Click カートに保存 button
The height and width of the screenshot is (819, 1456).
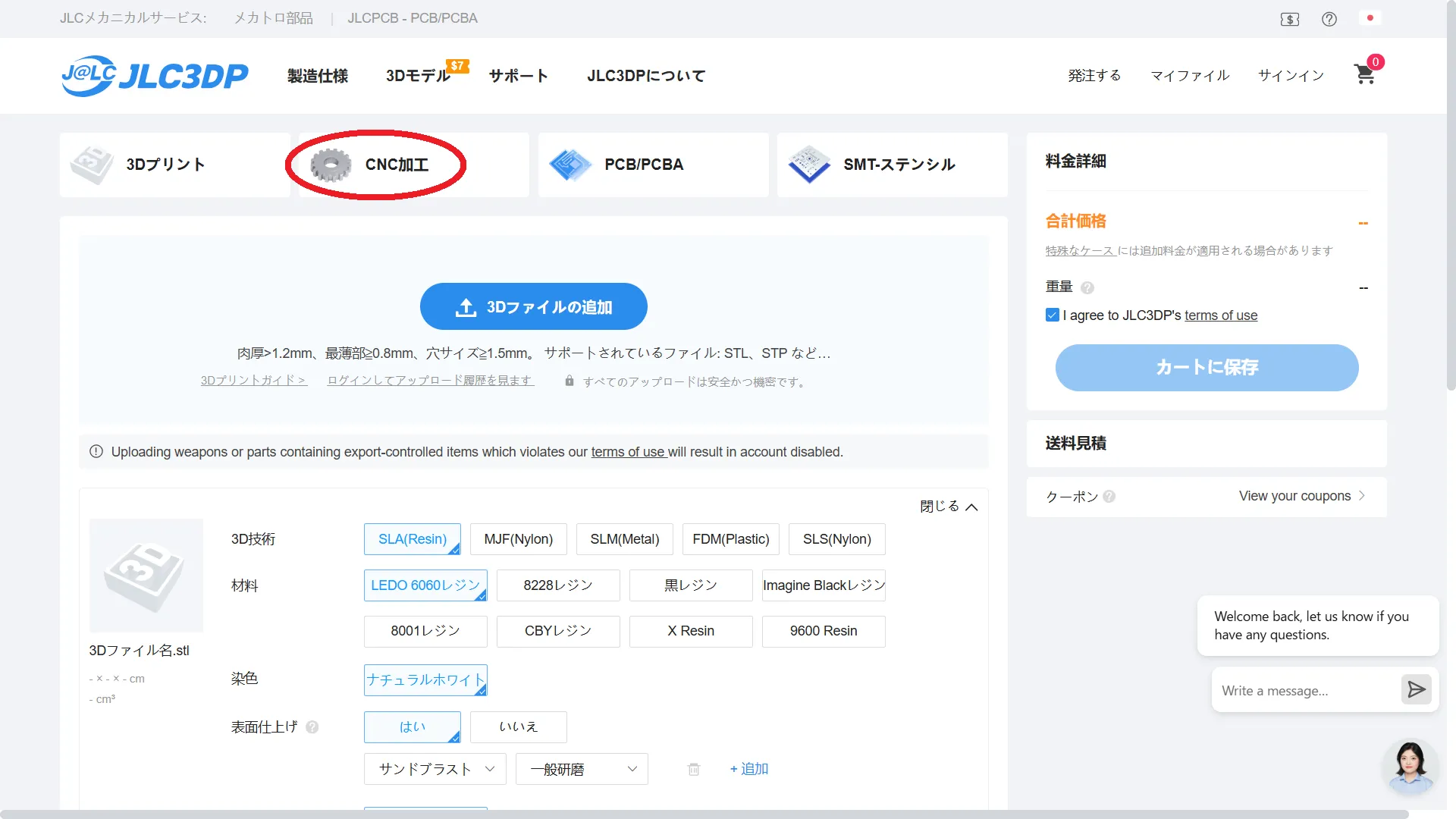(x=1207, y=368)
